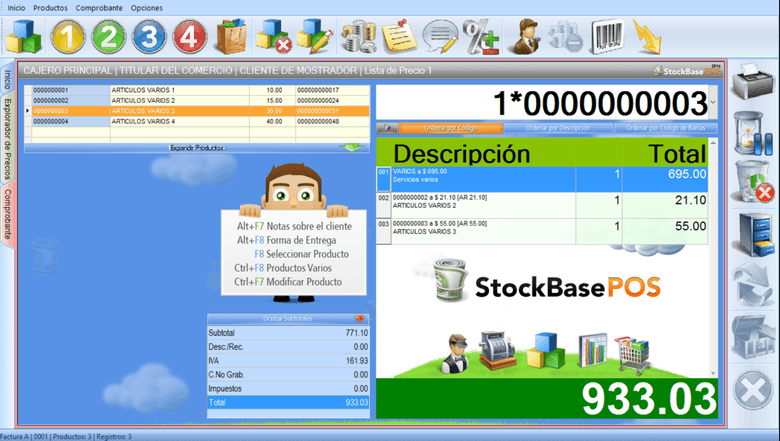
Task: Select price list 4 red button
Action: coord(190,36)
